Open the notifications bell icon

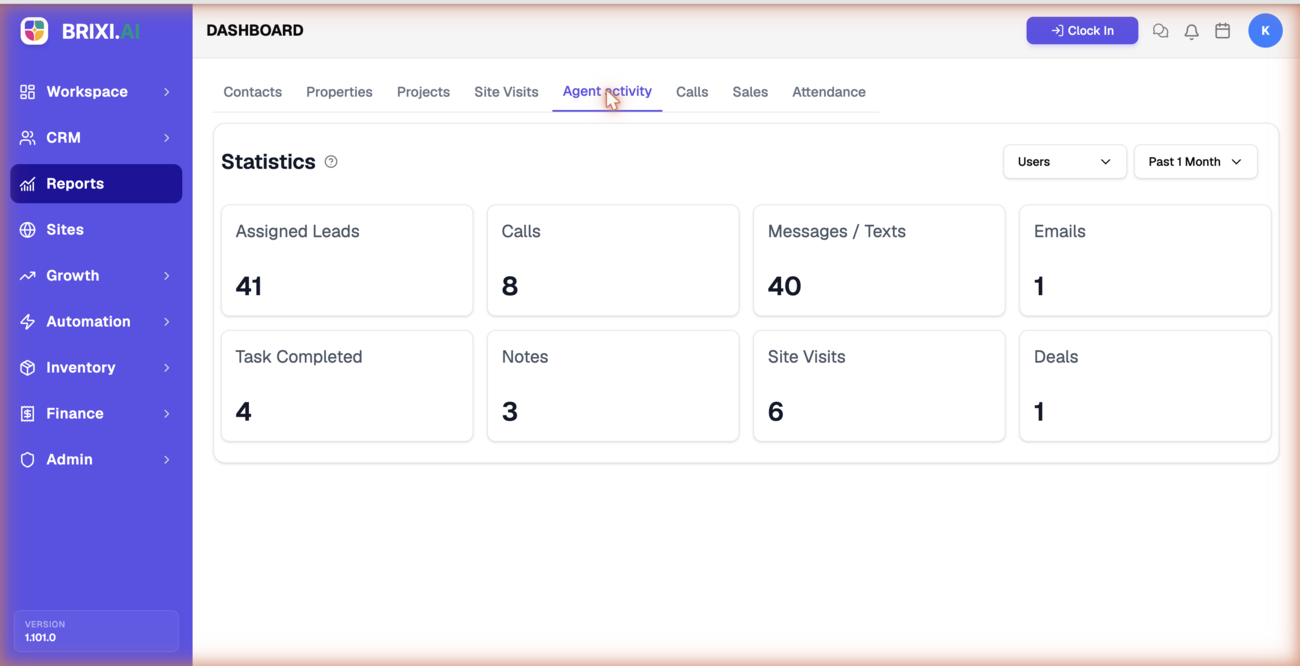click(1191, 31)
